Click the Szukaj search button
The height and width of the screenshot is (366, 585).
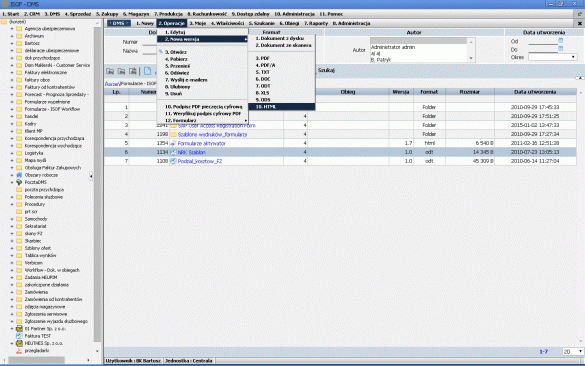click(326, 70)
